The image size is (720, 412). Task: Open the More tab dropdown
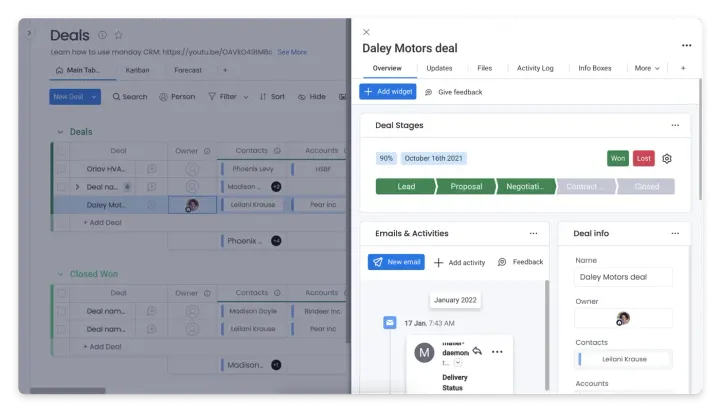coord(647,68)
